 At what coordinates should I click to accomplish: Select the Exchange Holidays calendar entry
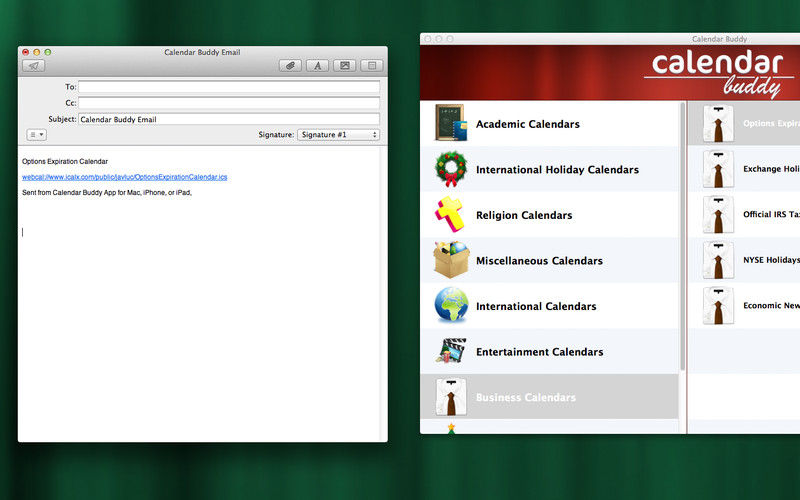click(744, 169)
